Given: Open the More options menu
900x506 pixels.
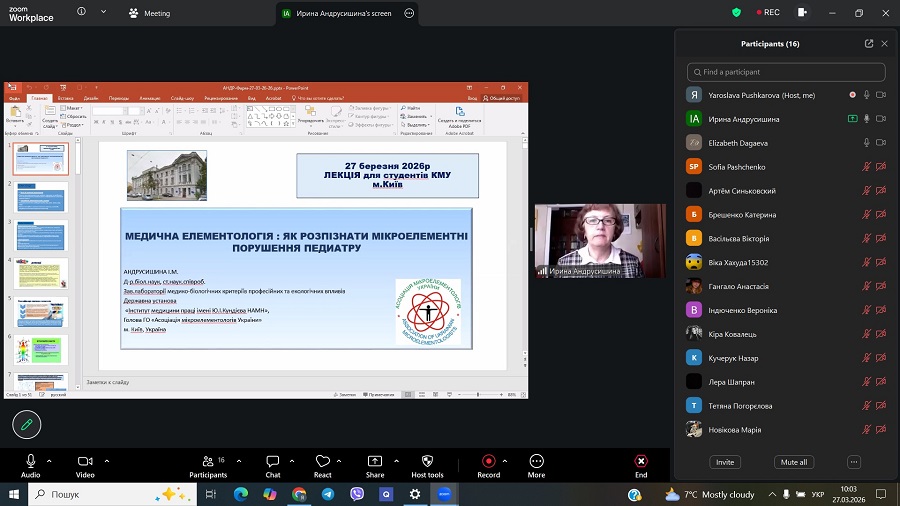Looking at the screenshot, I should 537,461.
